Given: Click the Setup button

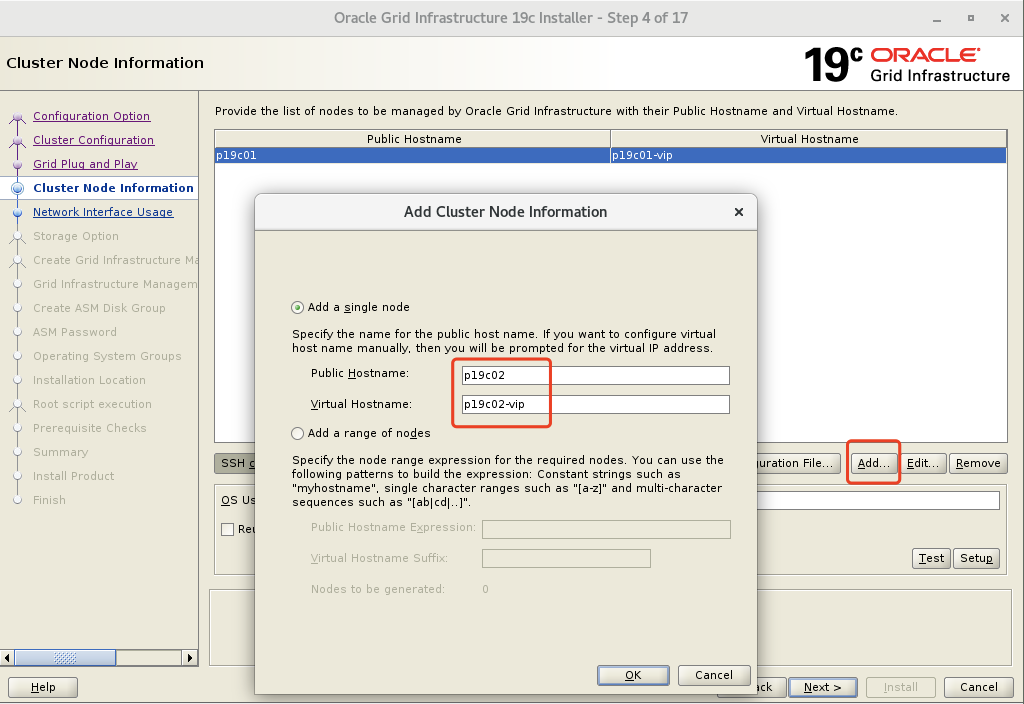Looking at the screenshot, I should (x=976, y=558).
